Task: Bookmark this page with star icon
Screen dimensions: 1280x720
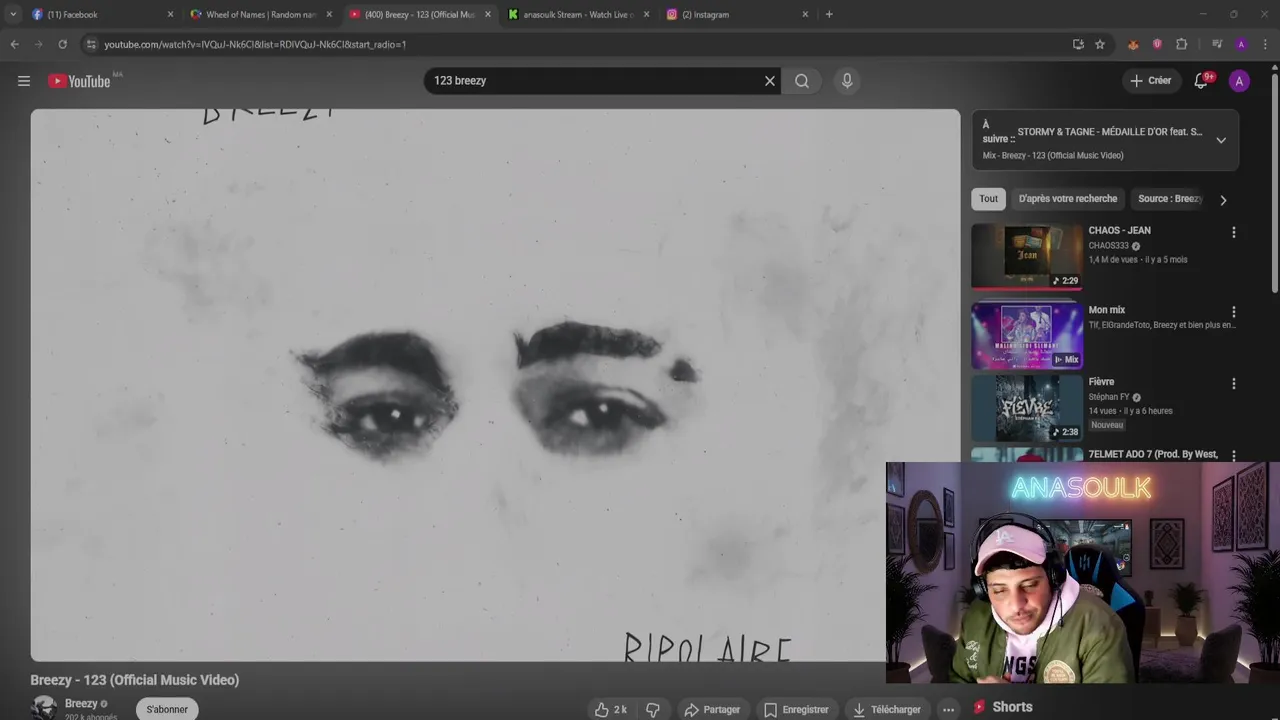Action: (1100, 44)
